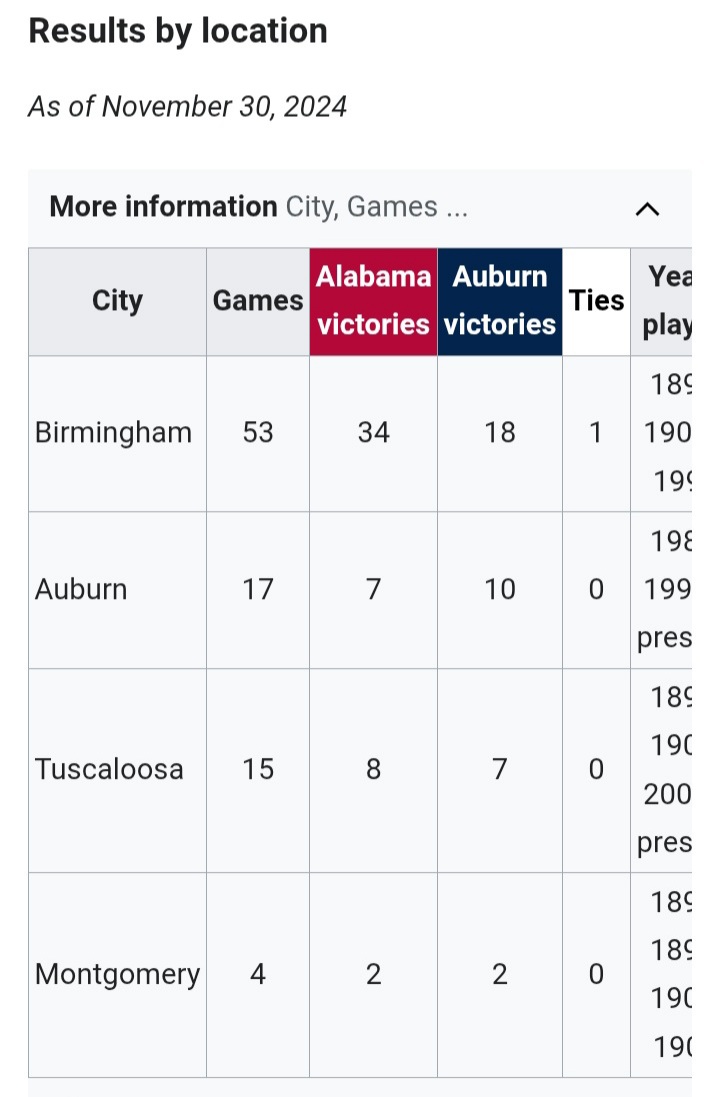Click Birmingham's 53 games cell
The width and height of the screenshot is (720, 1097).
click(x=258, y=434)
